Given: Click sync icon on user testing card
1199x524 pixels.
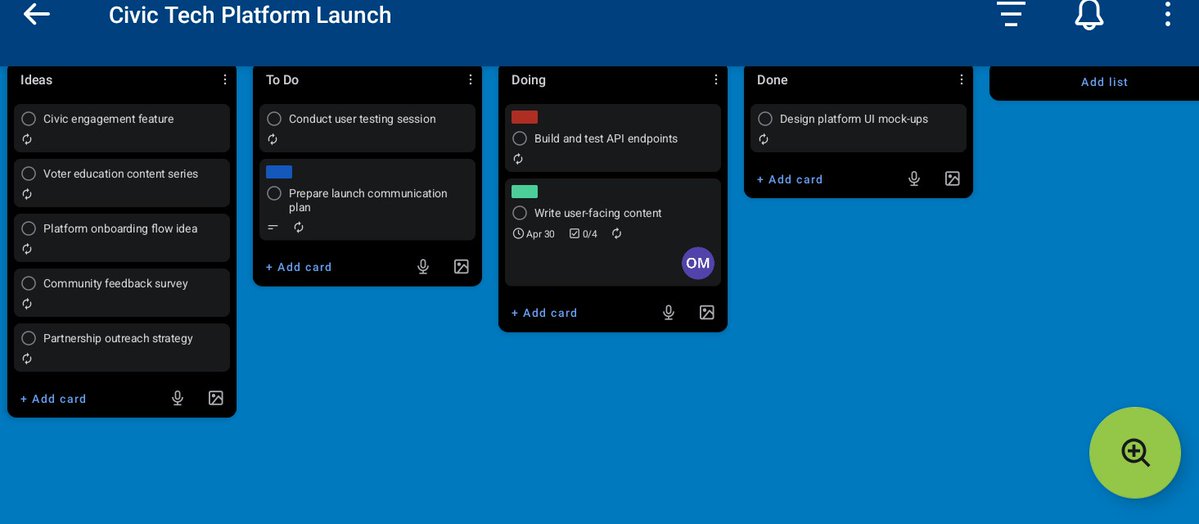Looking at the screenshot, I should point(272,139).
